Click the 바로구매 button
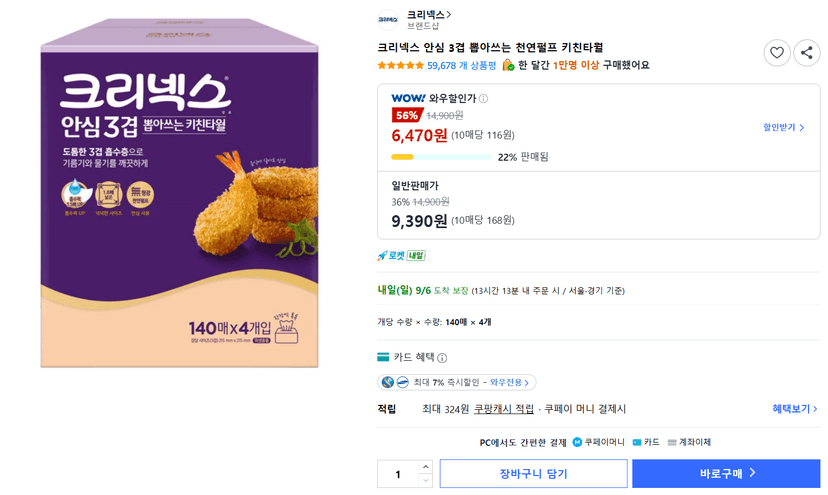 (x=726, y=473)
